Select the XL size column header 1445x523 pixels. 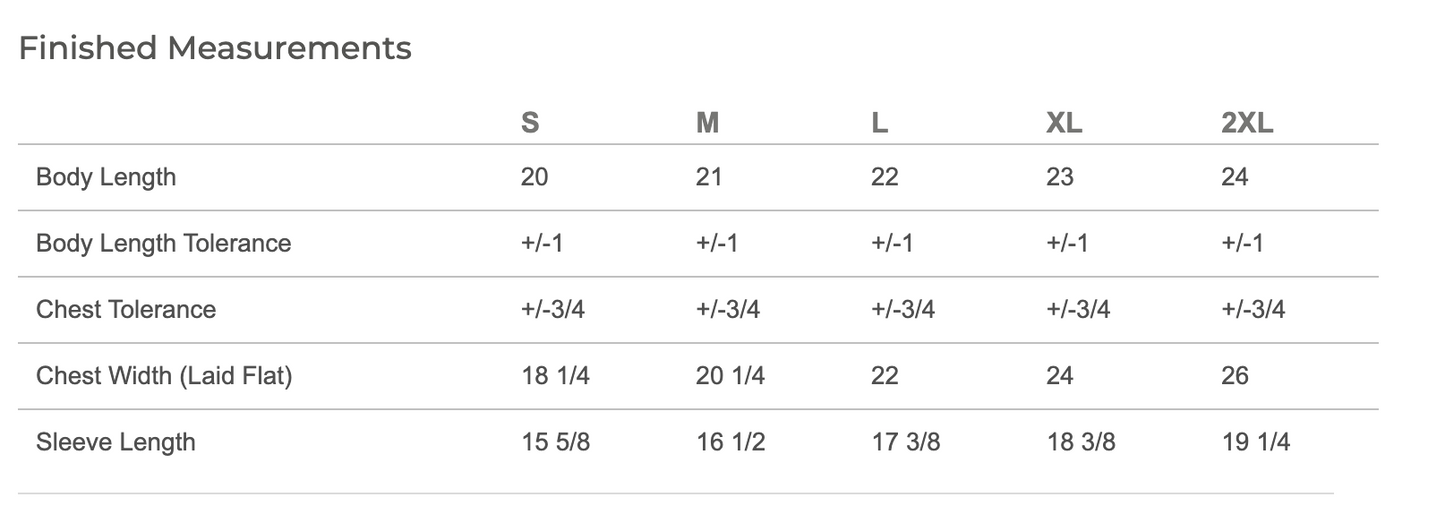(x=1064, y=123)
